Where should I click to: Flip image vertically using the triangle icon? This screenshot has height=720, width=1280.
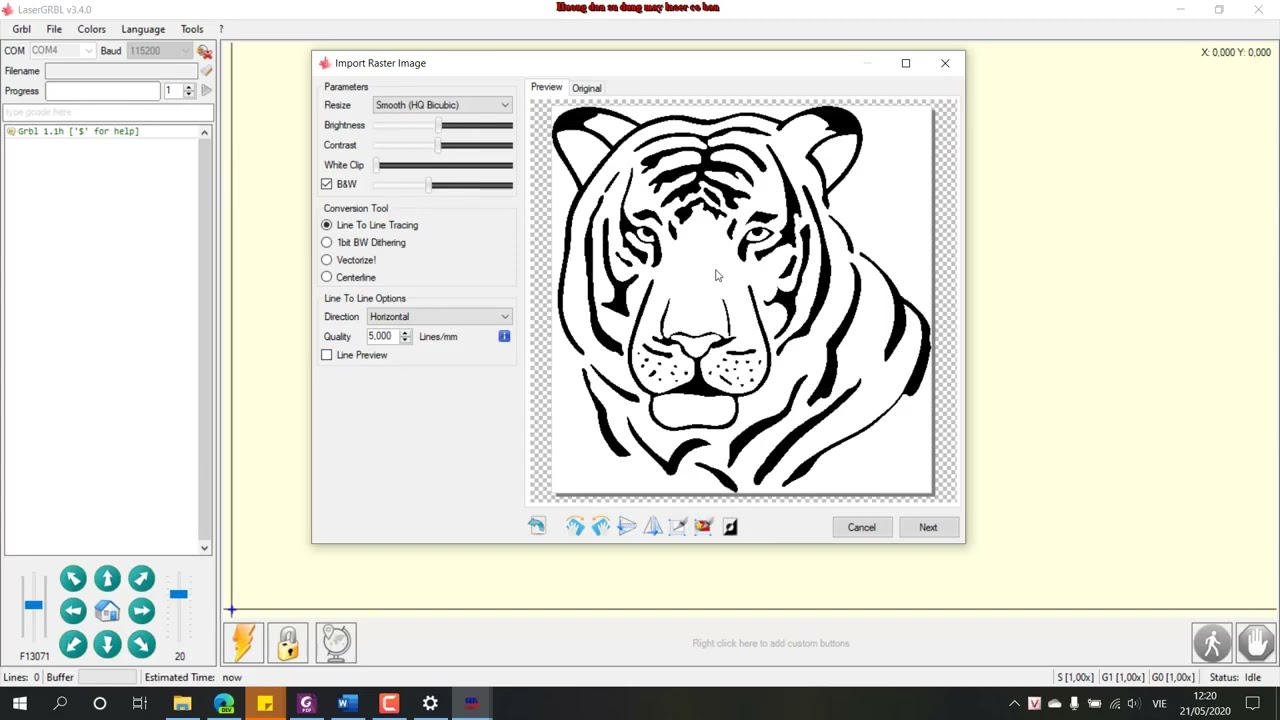click(x=627, y=526)
